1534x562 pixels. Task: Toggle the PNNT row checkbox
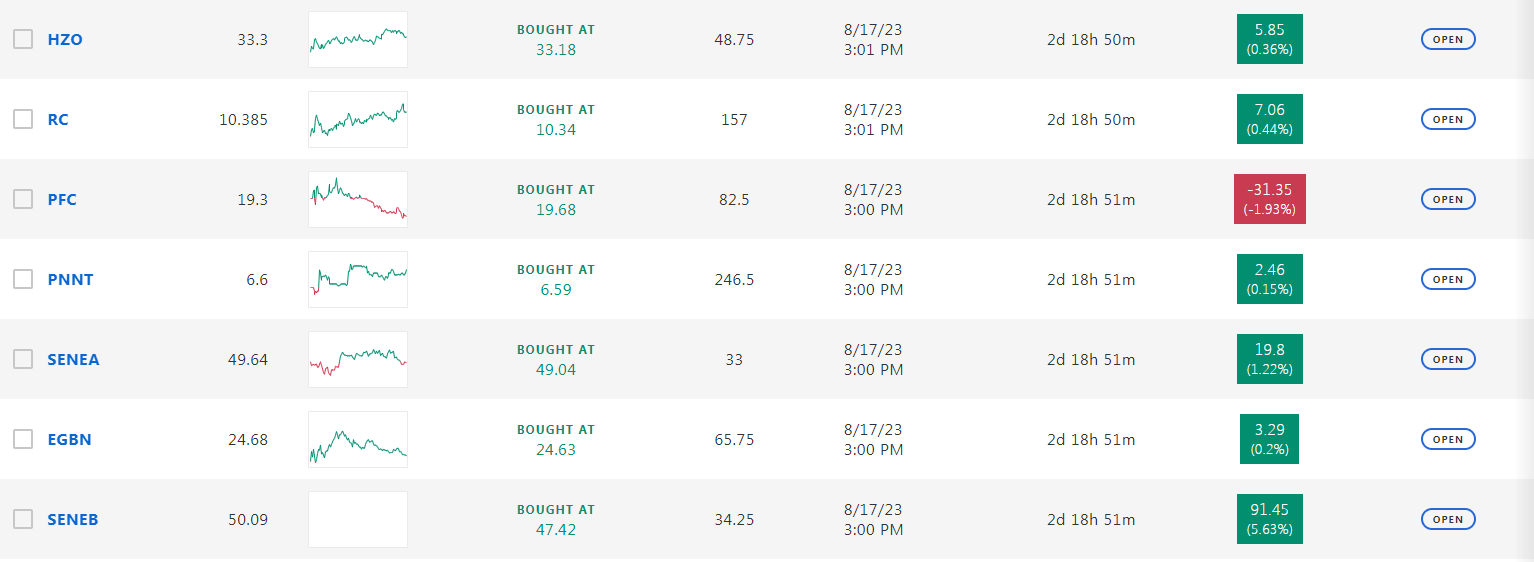[x=23, y=279]
